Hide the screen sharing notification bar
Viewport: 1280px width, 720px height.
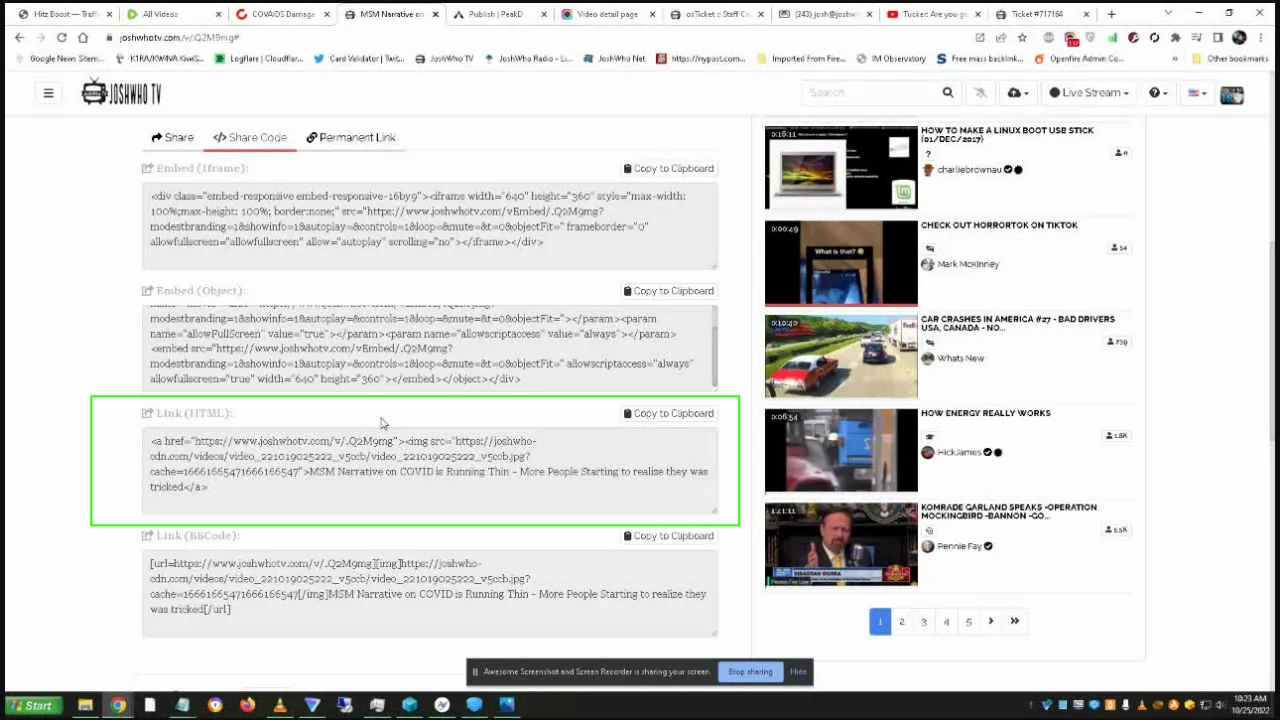tap(798, 672)
